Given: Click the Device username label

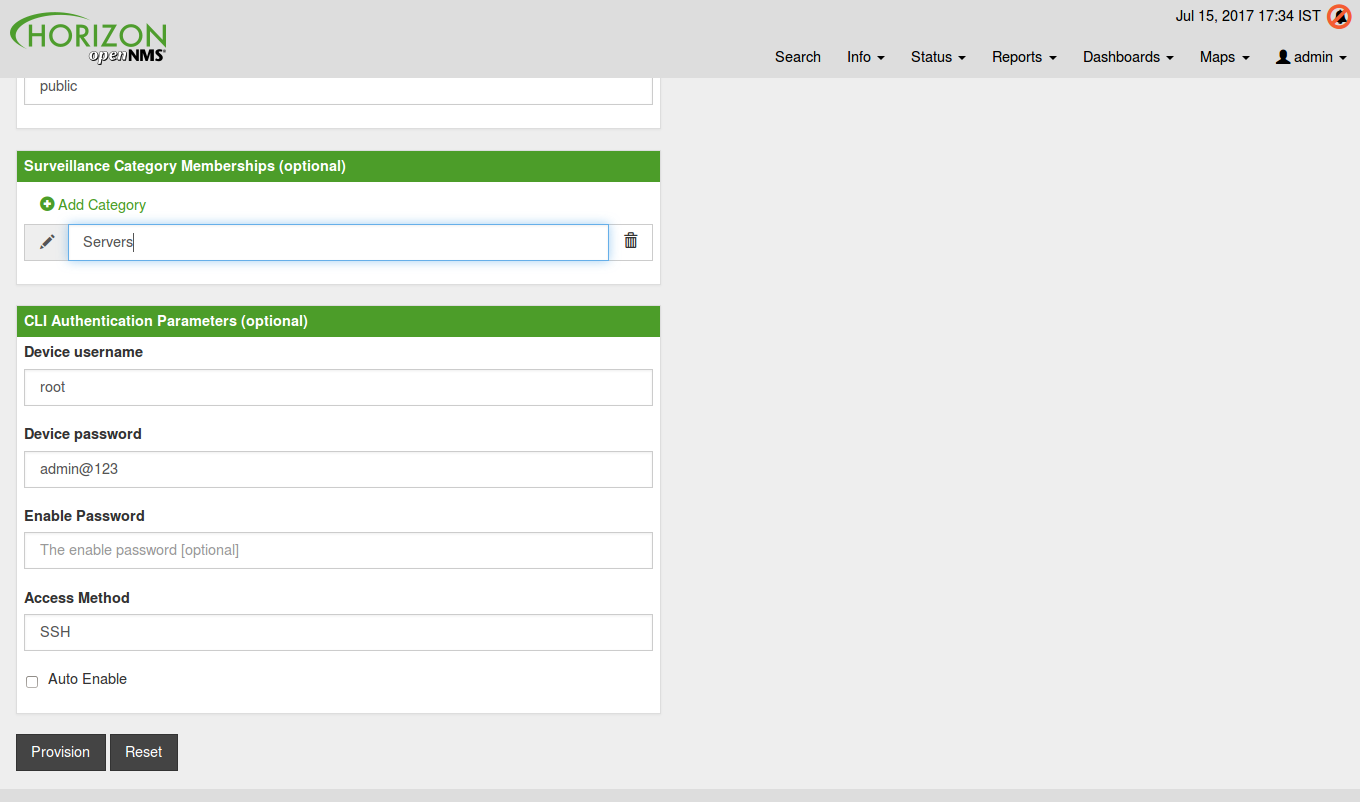Looking at the screenshot, I should coord(83,352).
